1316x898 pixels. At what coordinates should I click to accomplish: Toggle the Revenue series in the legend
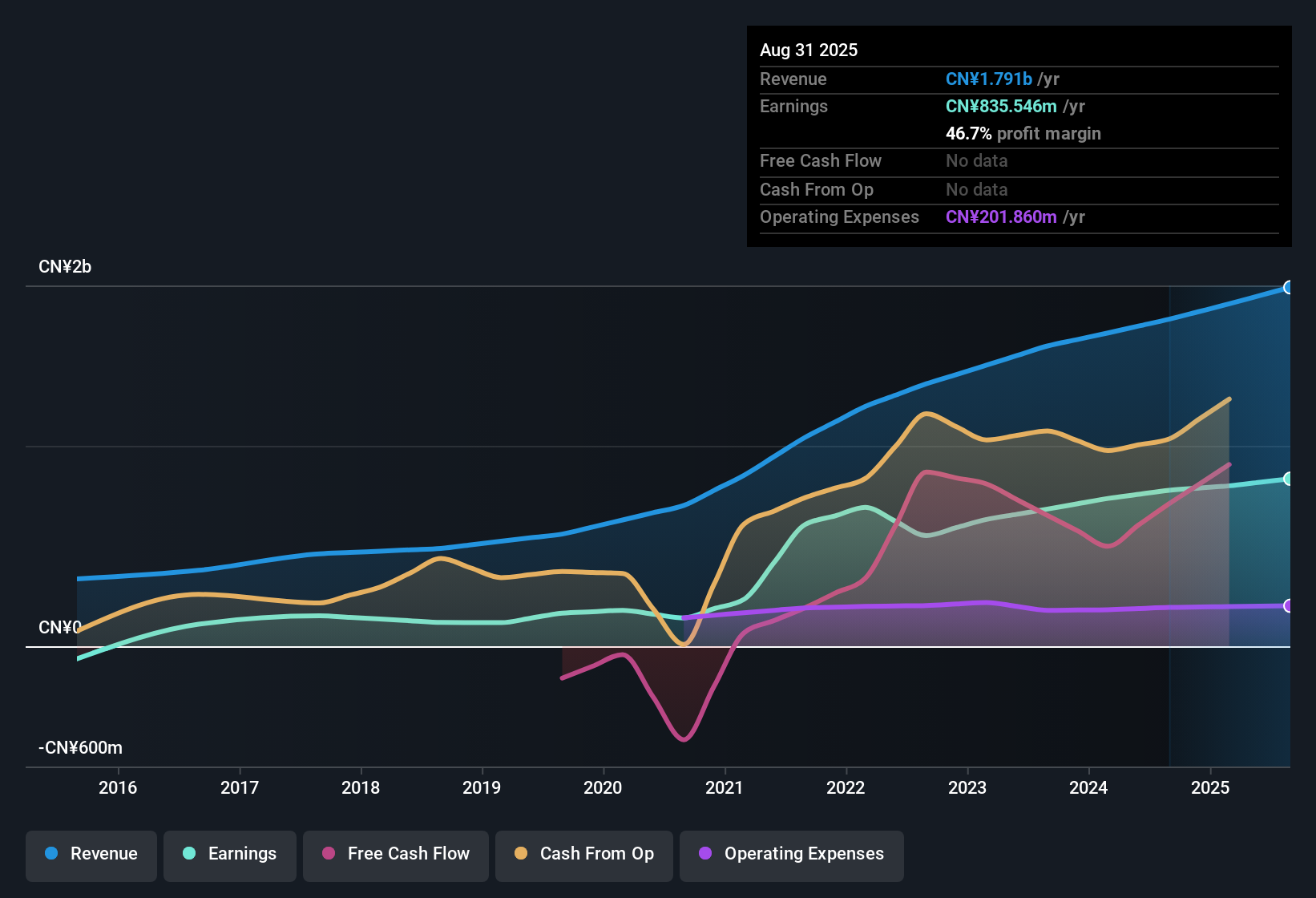click(91, 854)
